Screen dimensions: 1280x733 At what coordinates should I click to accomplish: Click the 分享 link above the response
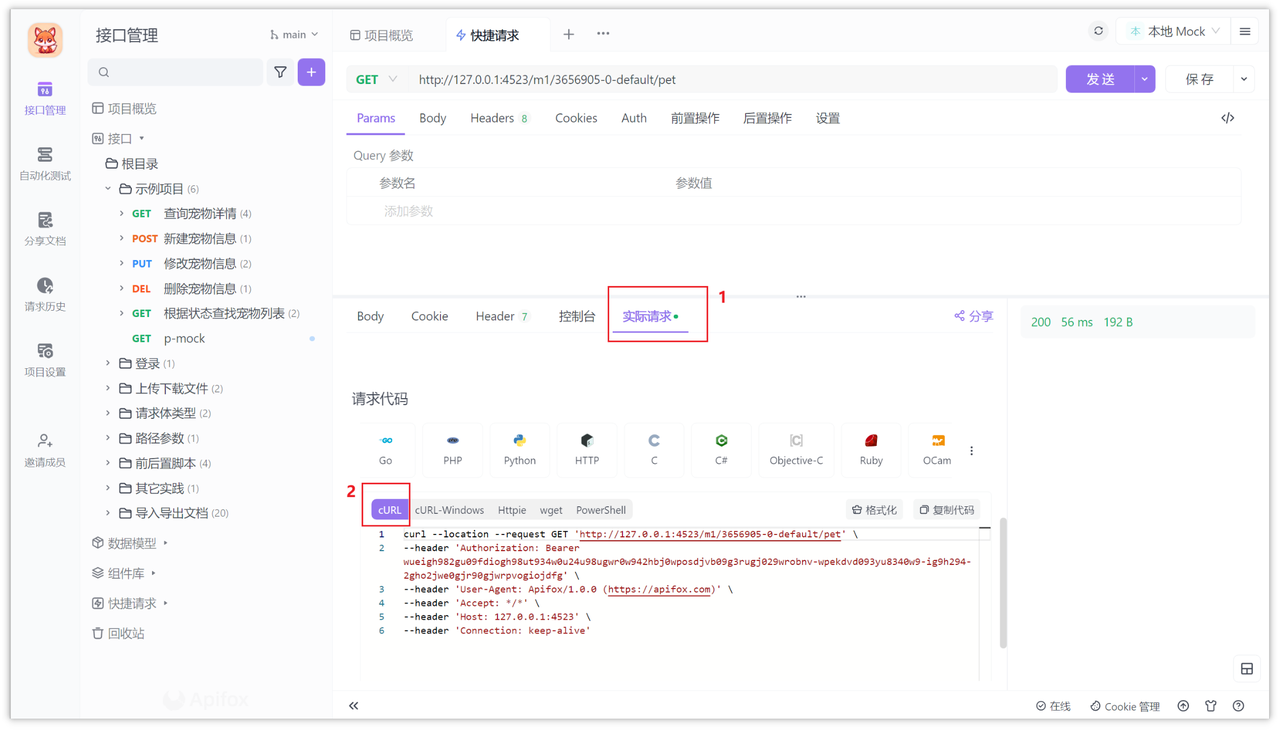tap(973, 315)
